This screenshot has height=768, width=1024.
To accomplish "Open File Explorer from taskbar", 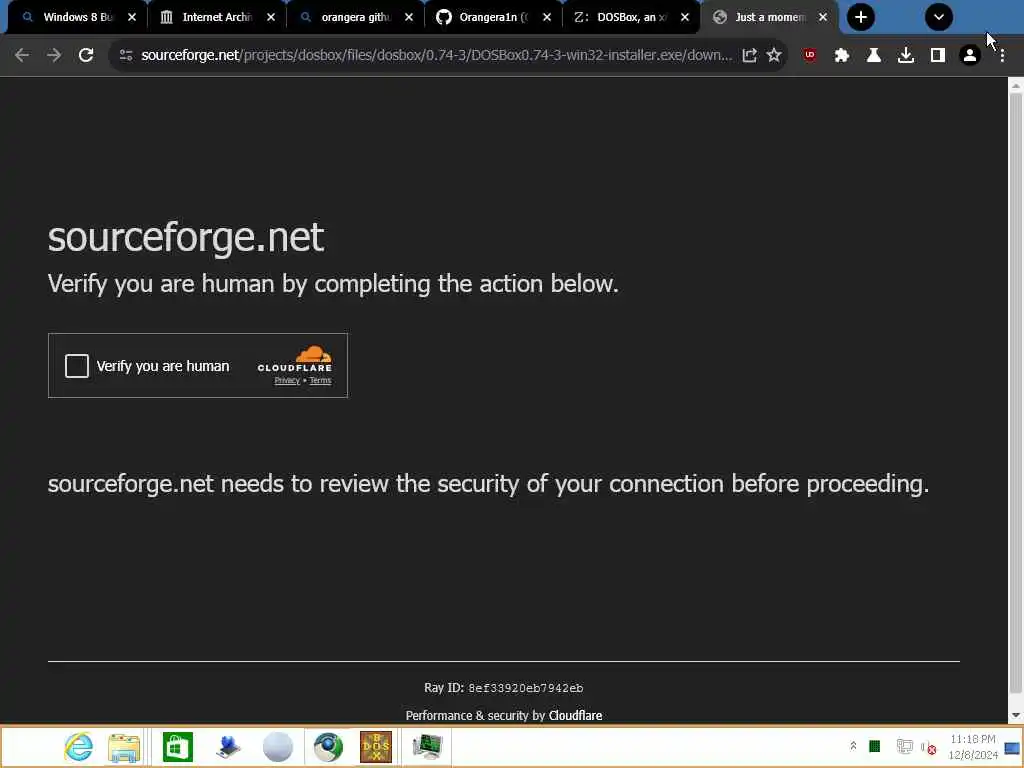I will tap(124, 748).
